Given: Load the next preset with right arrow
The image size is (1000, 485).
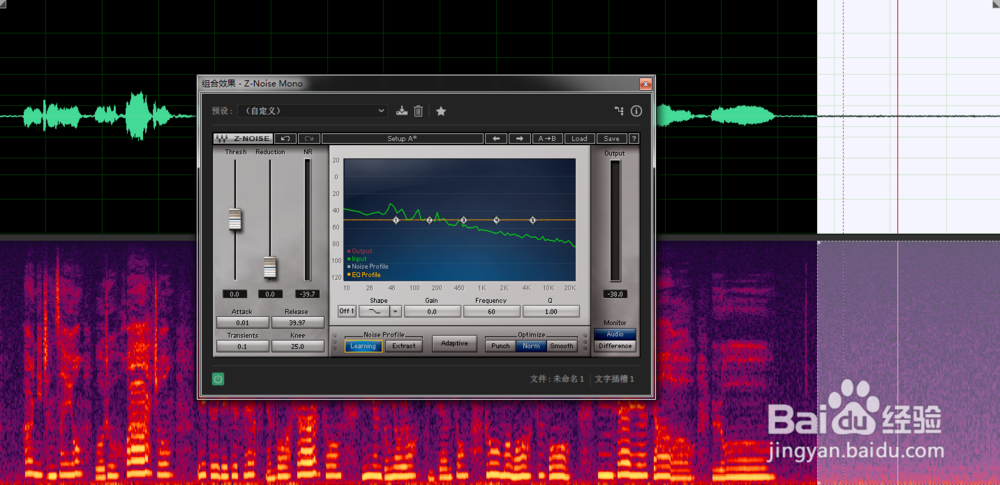Looking at the screenshot, I should [520, 138].
